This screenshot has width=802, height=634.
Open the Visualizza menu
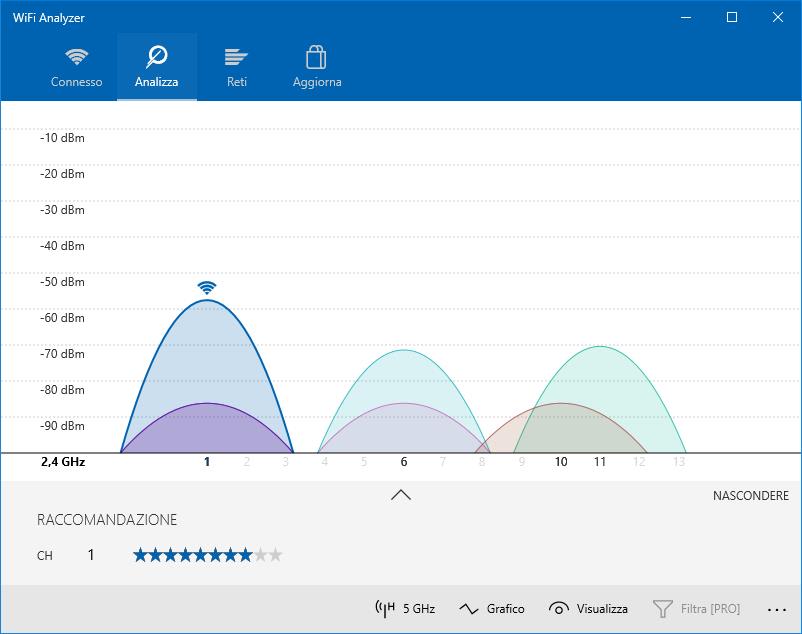pyautogui.click(x=588, y=608)
